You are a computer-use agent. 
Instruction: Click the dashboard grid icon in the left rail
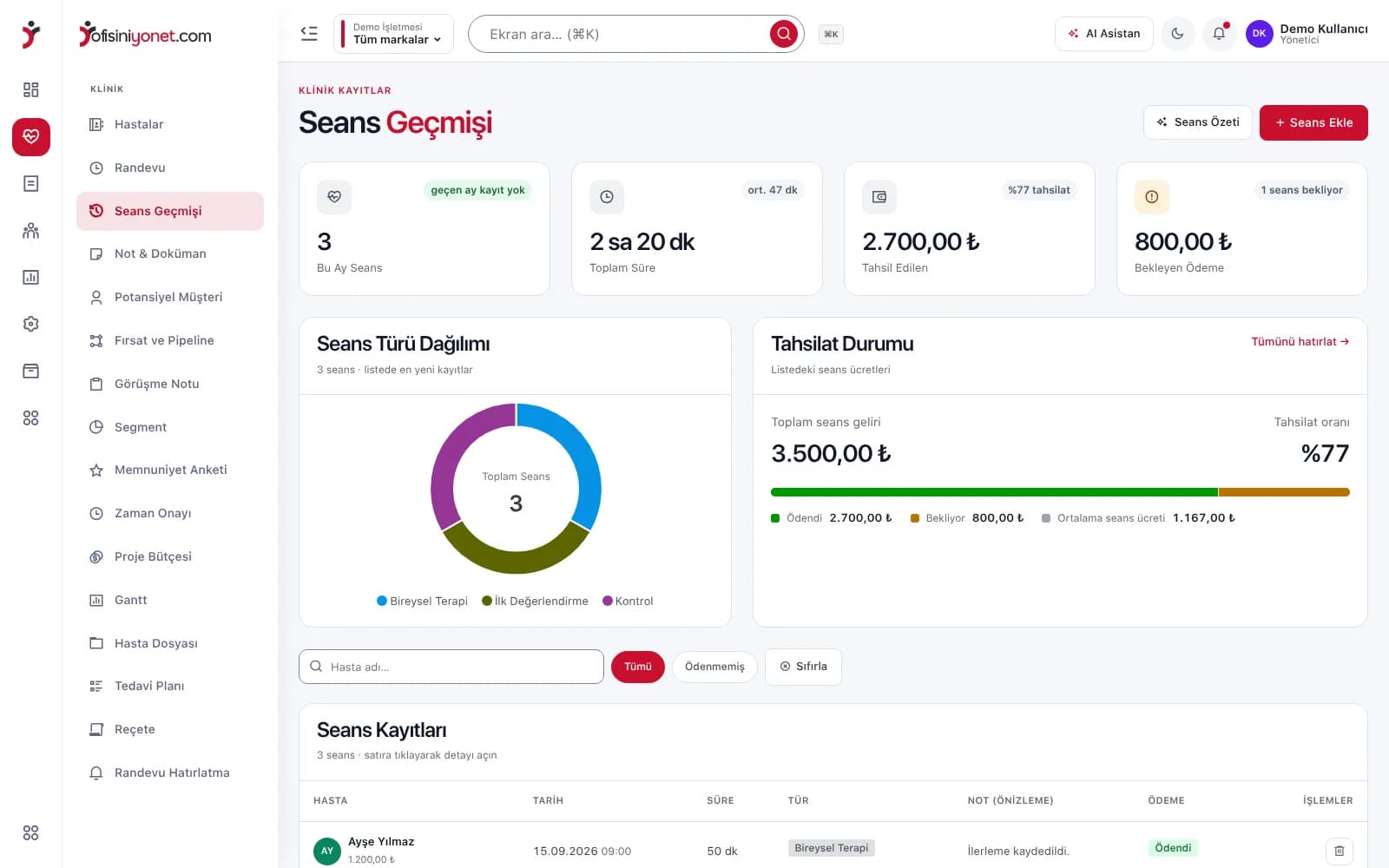pyautogui.click(x=31, y=89)
